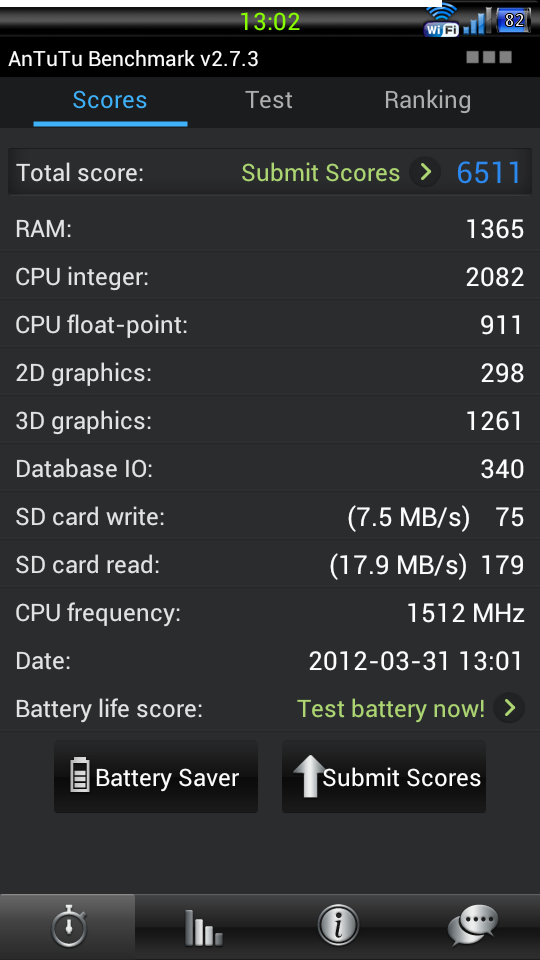Screen dimensions: 540x960
Task: Tap the green Submit Scores link text
Action: [x=320, y=173]
